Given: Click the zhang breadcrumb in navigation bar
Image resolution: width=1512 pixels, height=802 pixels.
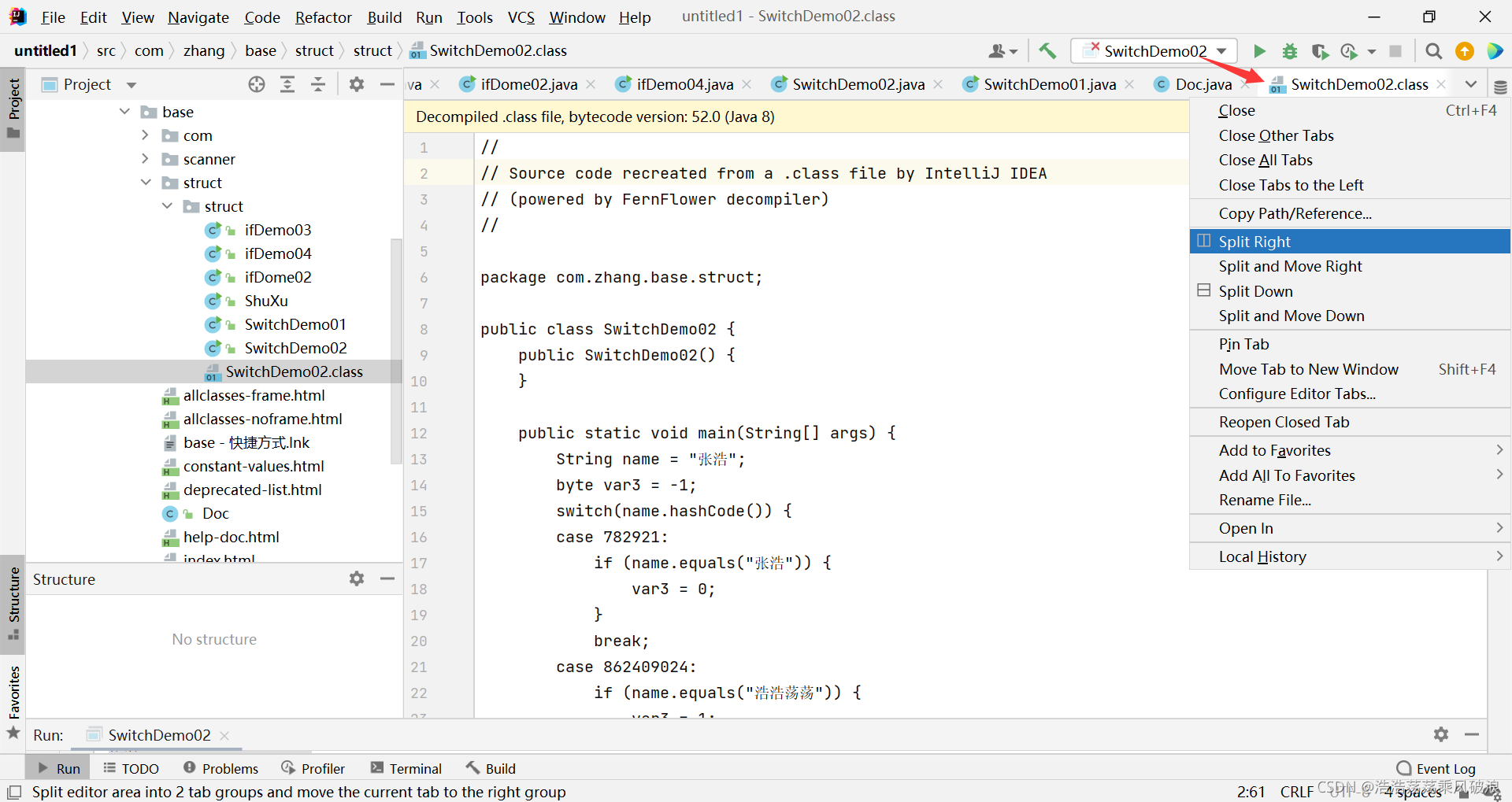Looking at the screenshot, I should (204, 51).
